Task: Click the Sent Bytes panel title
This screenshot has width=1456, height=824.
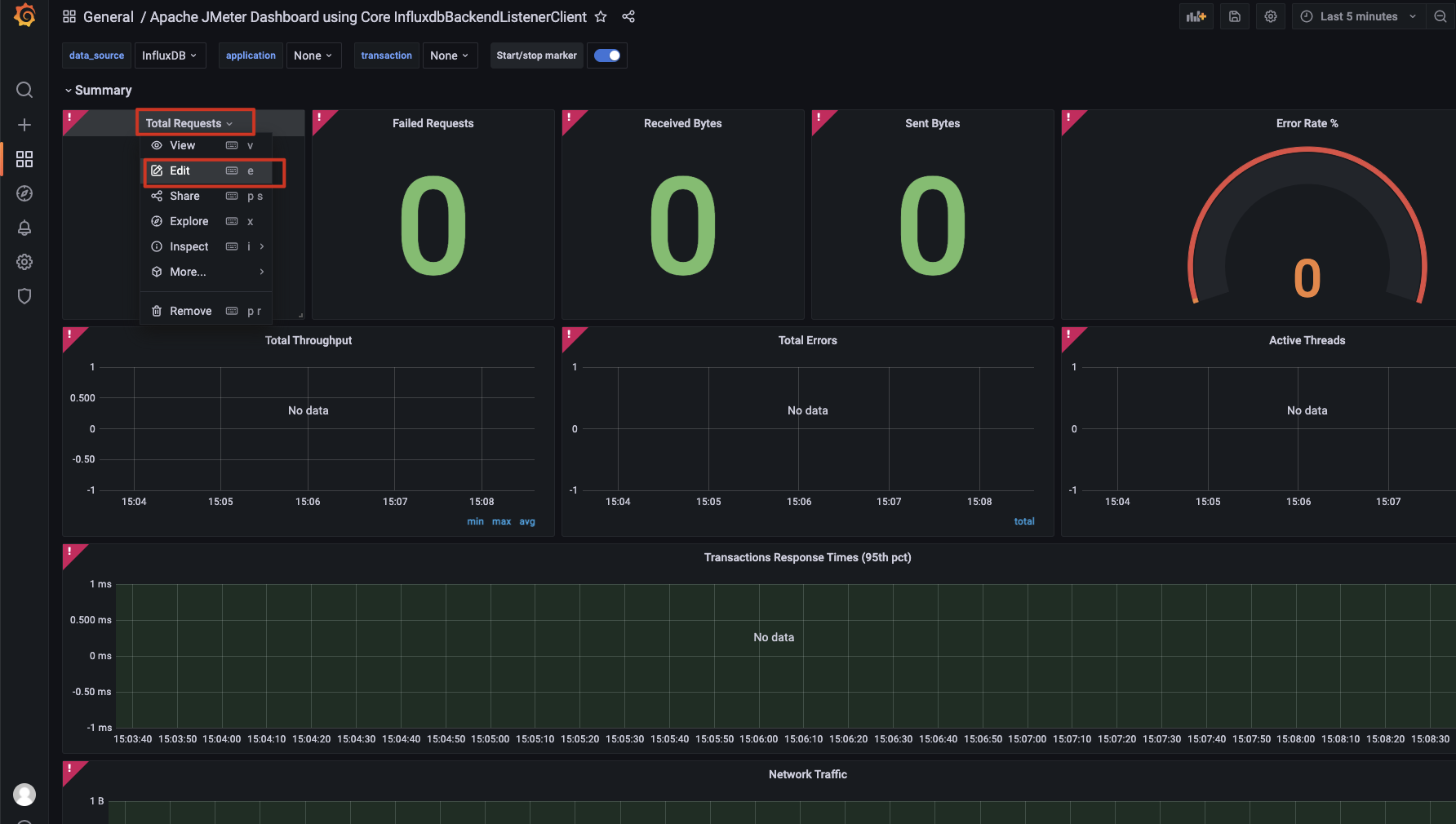Action: 932,123
